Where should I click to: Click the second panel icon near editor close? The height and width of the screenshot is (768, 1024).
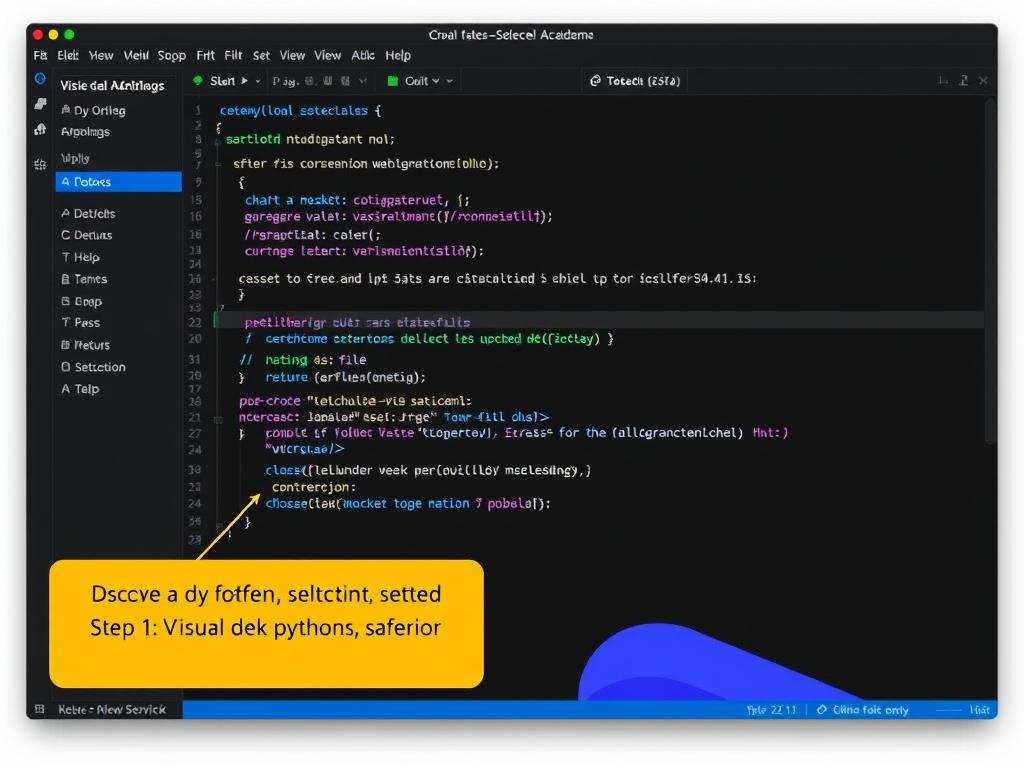(x=963, y=80)
